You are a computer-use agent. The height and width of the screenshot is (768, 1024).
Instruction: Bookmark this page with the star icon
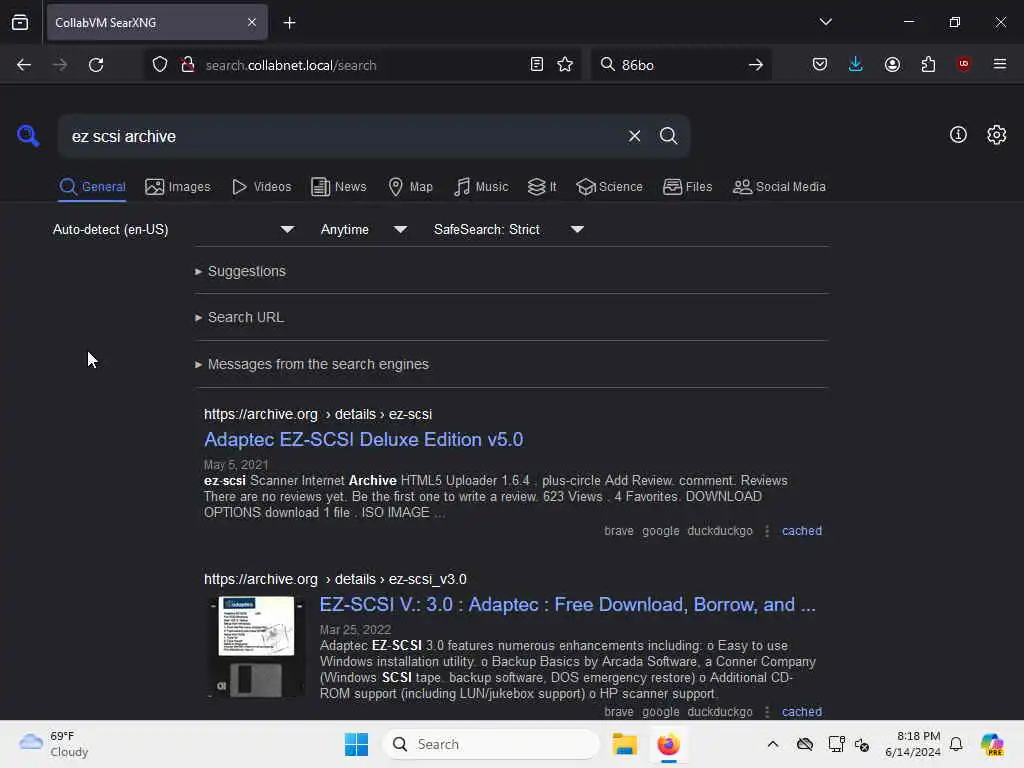565,65
